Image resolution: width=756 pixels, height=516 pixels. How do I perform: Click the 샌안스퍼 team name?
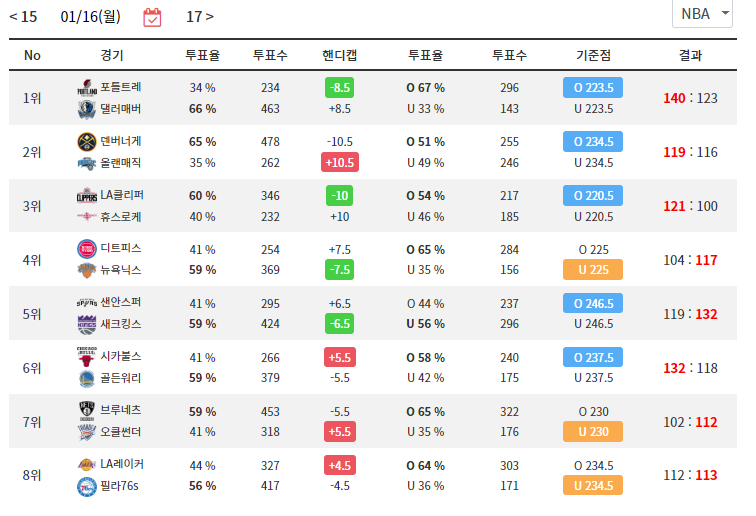(121, 302)
